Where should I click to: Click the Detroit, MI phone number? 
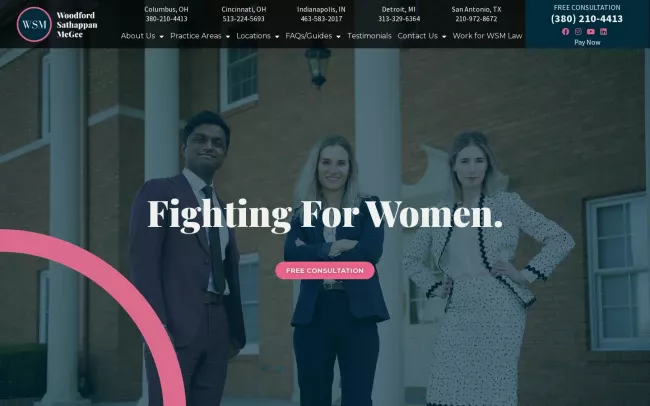(399, 19)
